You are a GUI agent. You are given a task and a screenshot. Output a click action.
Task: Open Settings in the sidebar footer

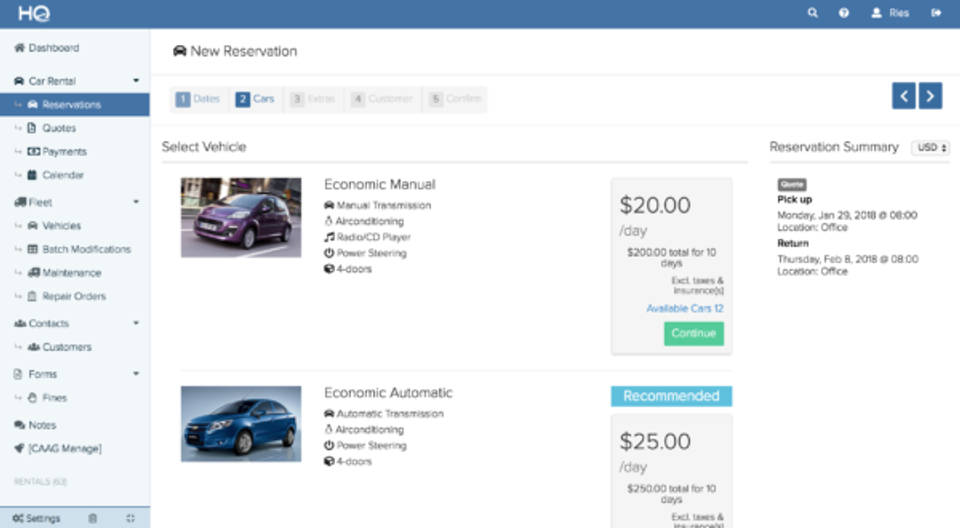(37, 518)
